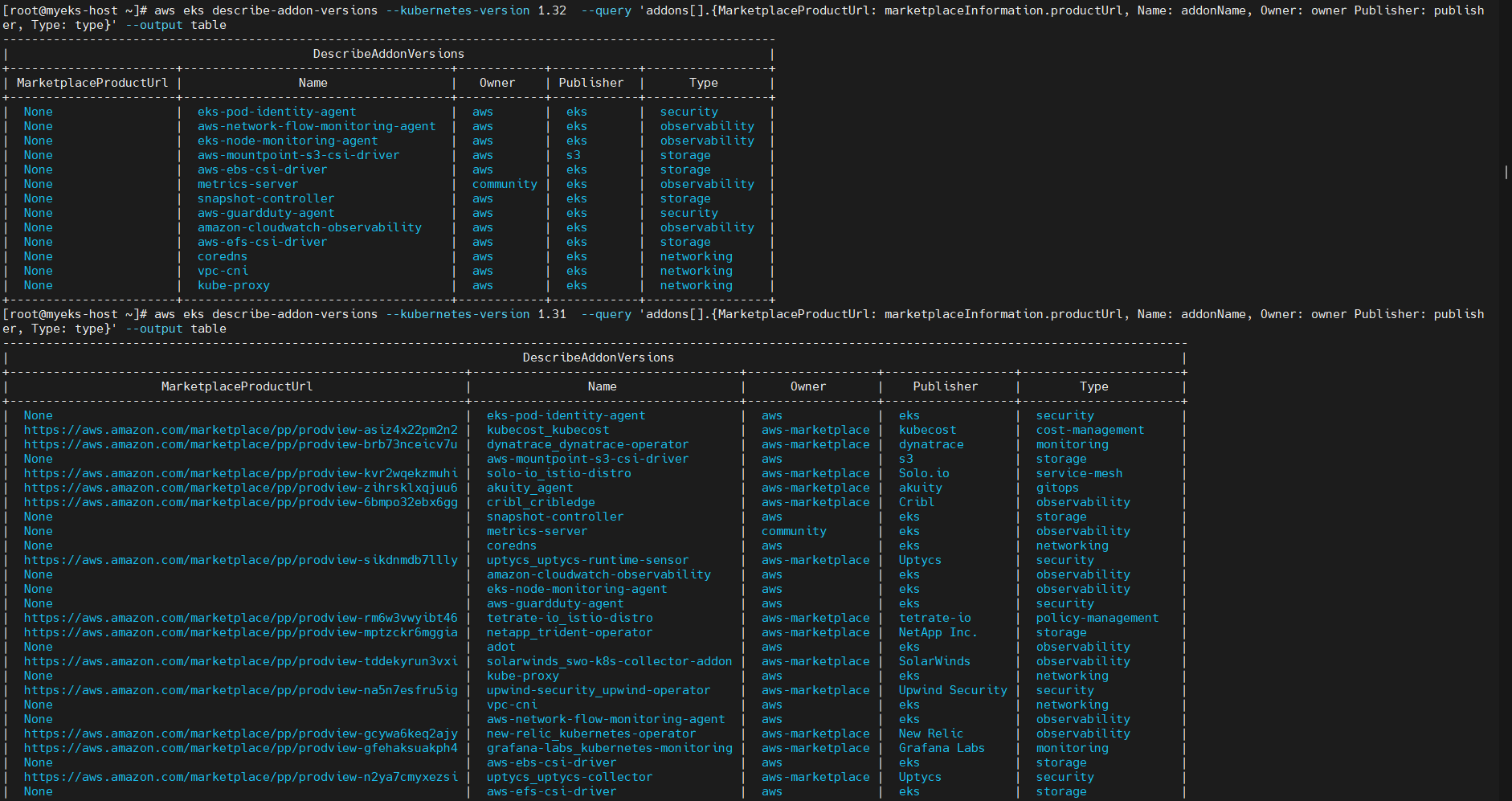
Task: Open the marketplace URL in the cribl_cribledge row
Action: [240, 502]
